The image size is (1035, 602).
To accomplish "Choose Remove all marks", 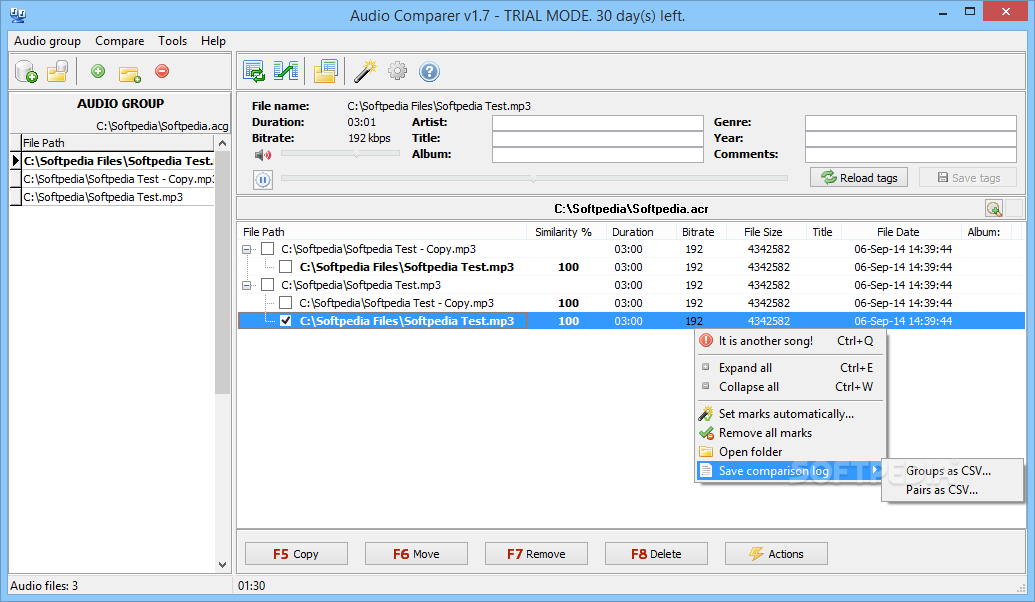I will tap(790, 433).
